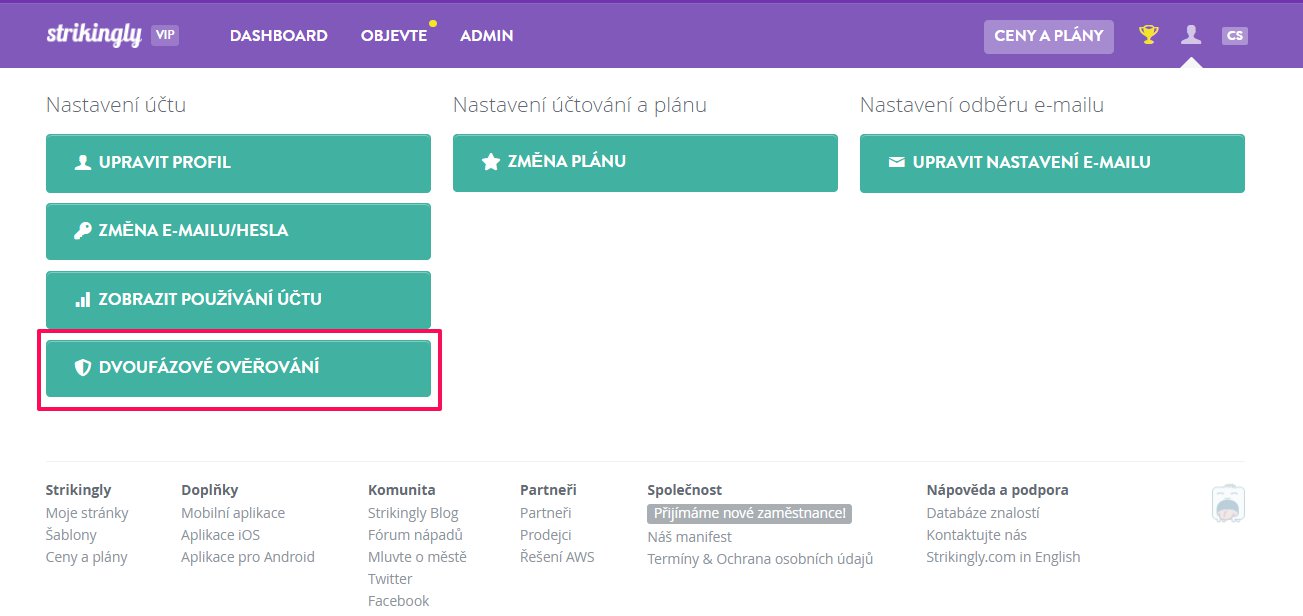The image size is (1303, 616).
Task: Switch language via CS badge
Action: 1235,36
